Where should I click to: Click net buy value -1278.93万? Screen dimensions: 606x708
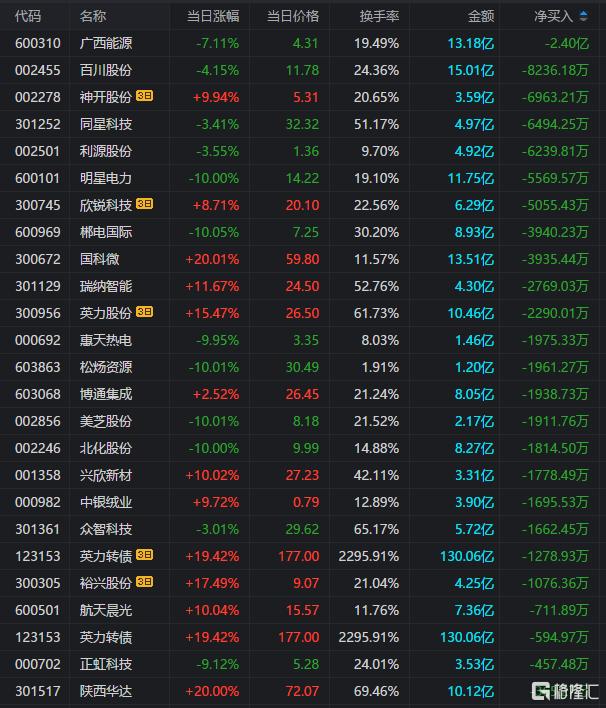click(x=555, y=556)
